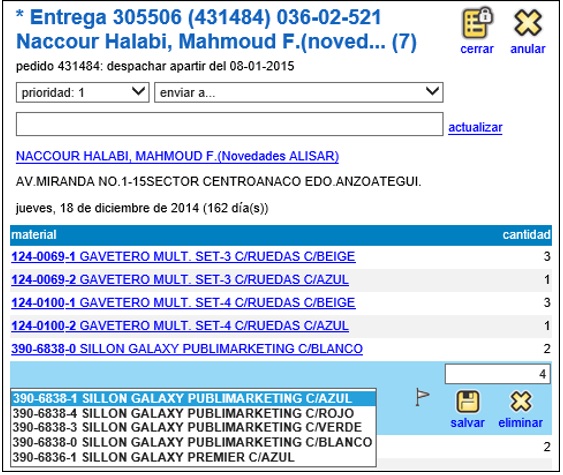Focus the empty text field beside actualizar
563x475 pixels.
229,124
